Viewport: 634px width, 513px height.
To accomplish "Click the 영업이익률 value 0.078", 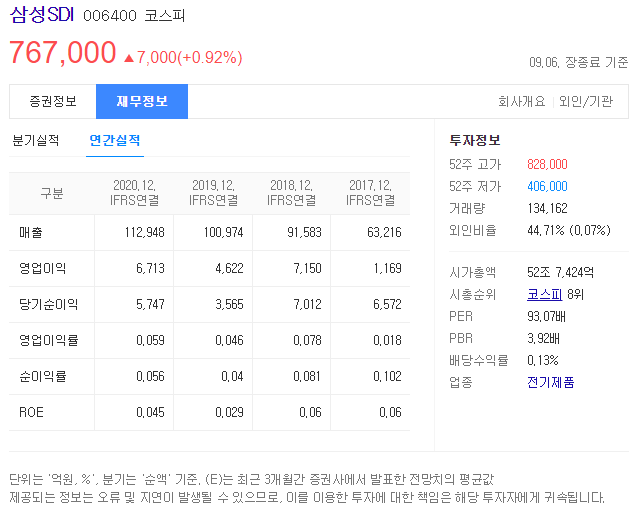I will (x=308, y=340).
